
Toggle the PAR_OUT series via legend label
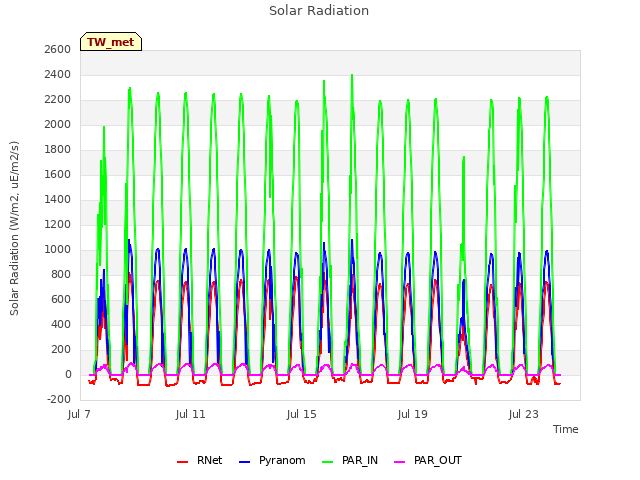click(438, 460)
